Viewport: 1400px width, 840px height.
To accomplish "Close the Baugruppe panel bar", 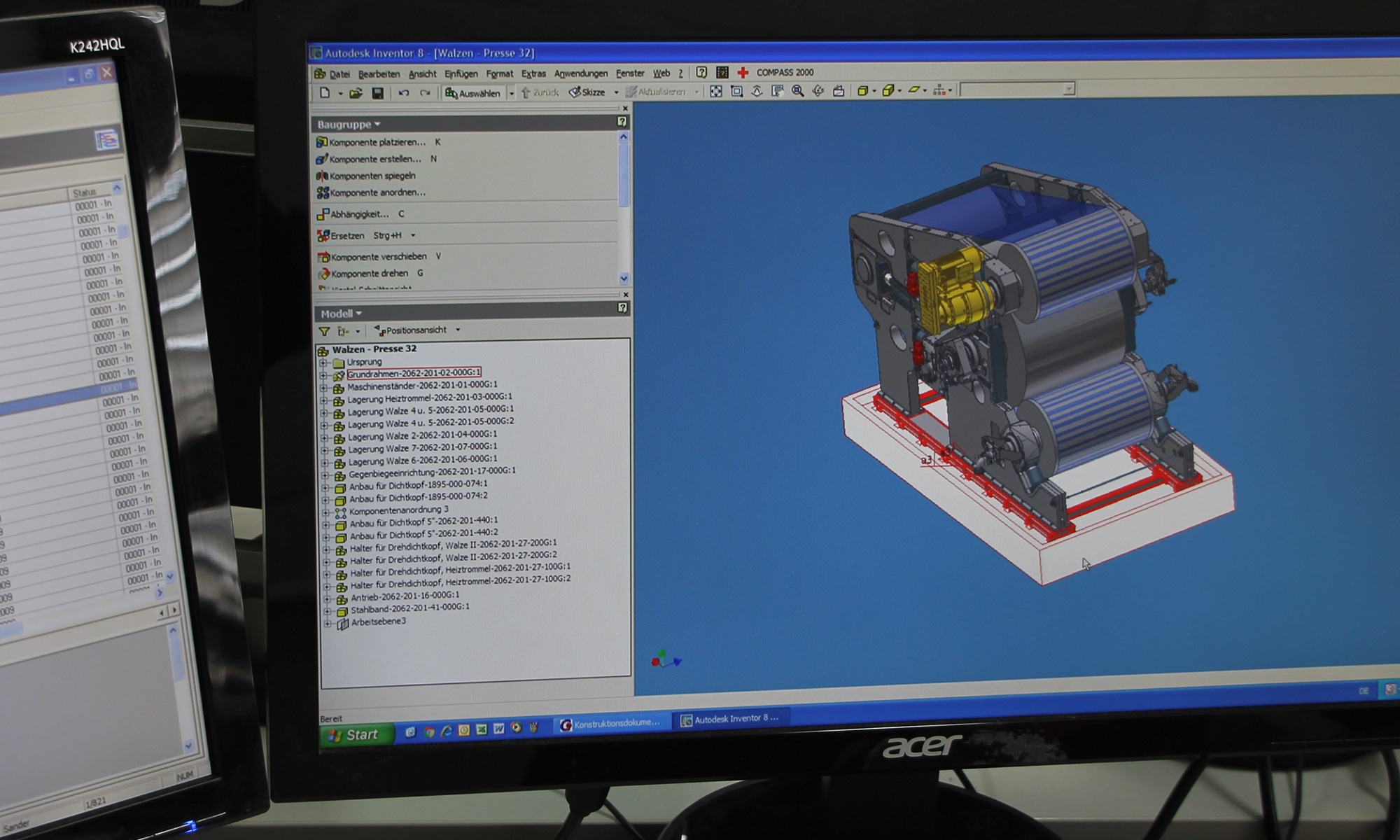I will 625,108.
